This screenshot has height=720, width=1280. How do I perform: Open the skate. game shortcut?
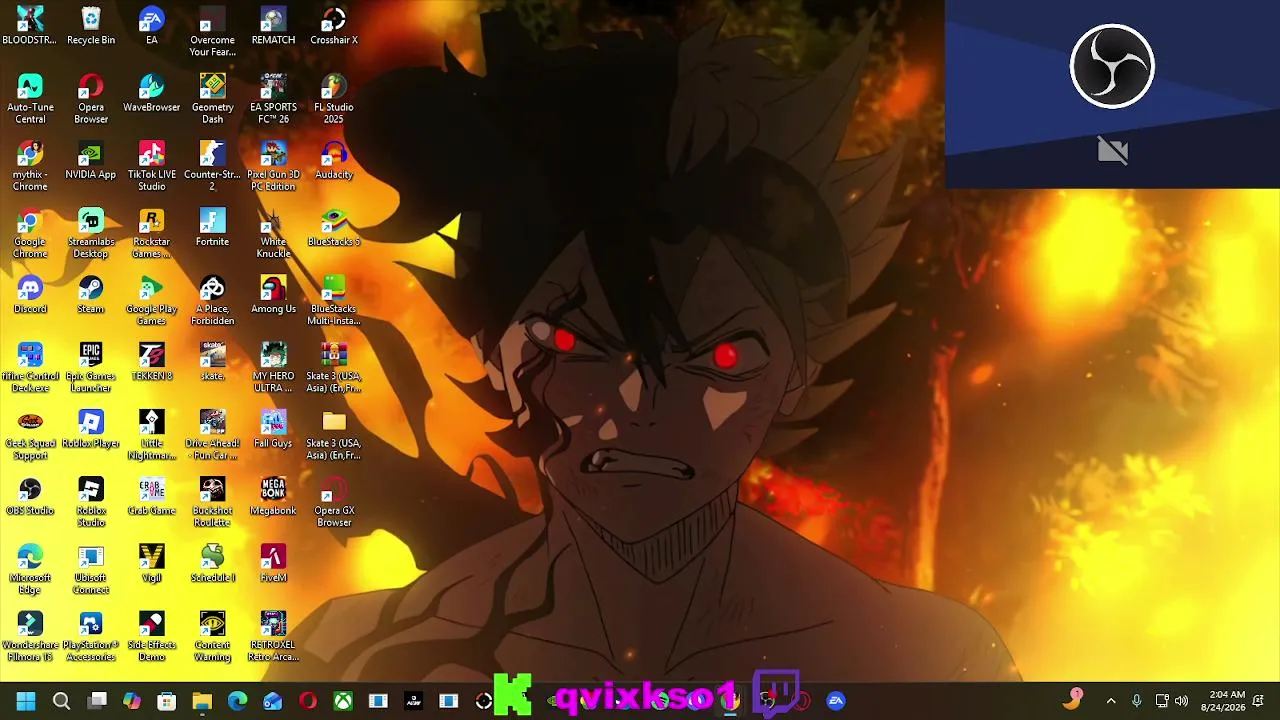[x=212, y=362]
